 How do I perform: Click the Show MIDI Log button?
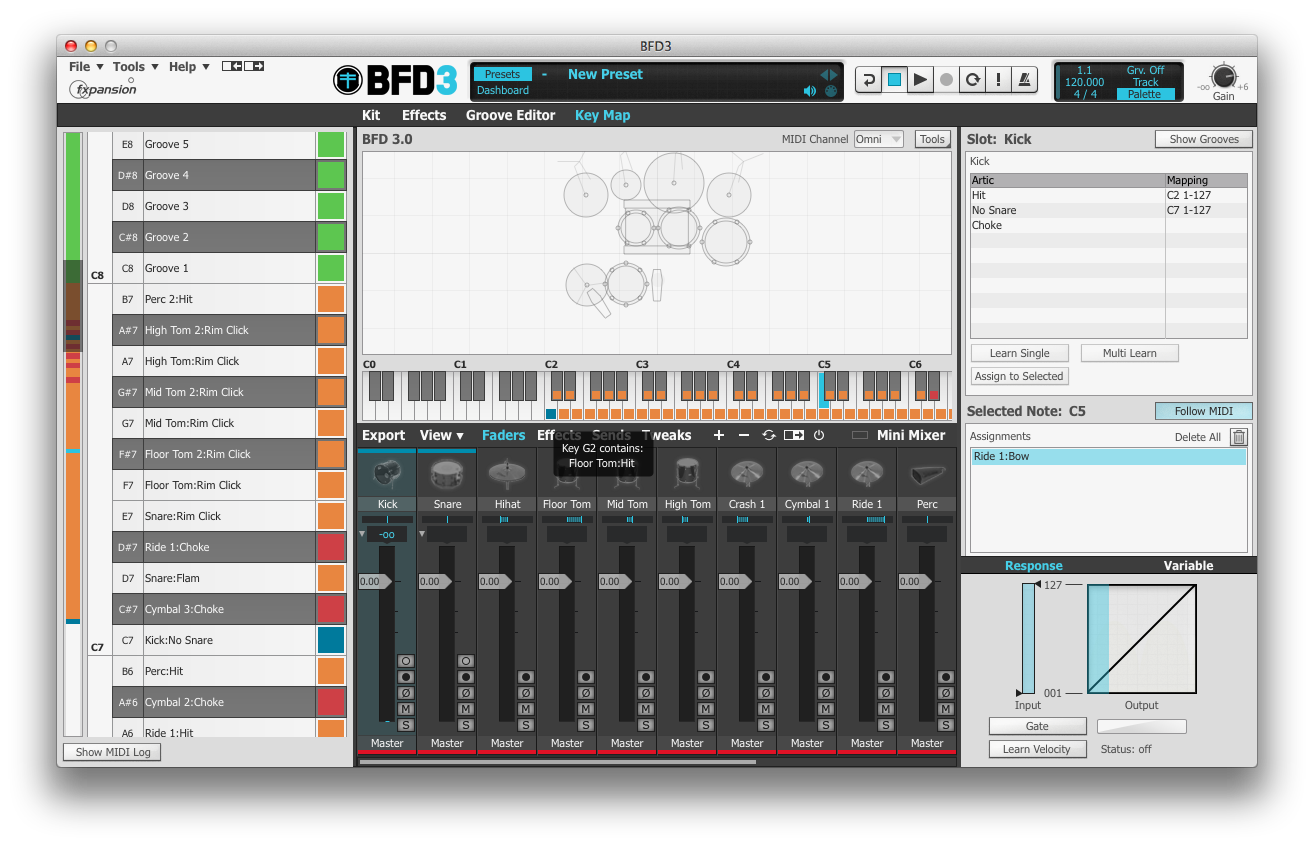coord(113,752)
